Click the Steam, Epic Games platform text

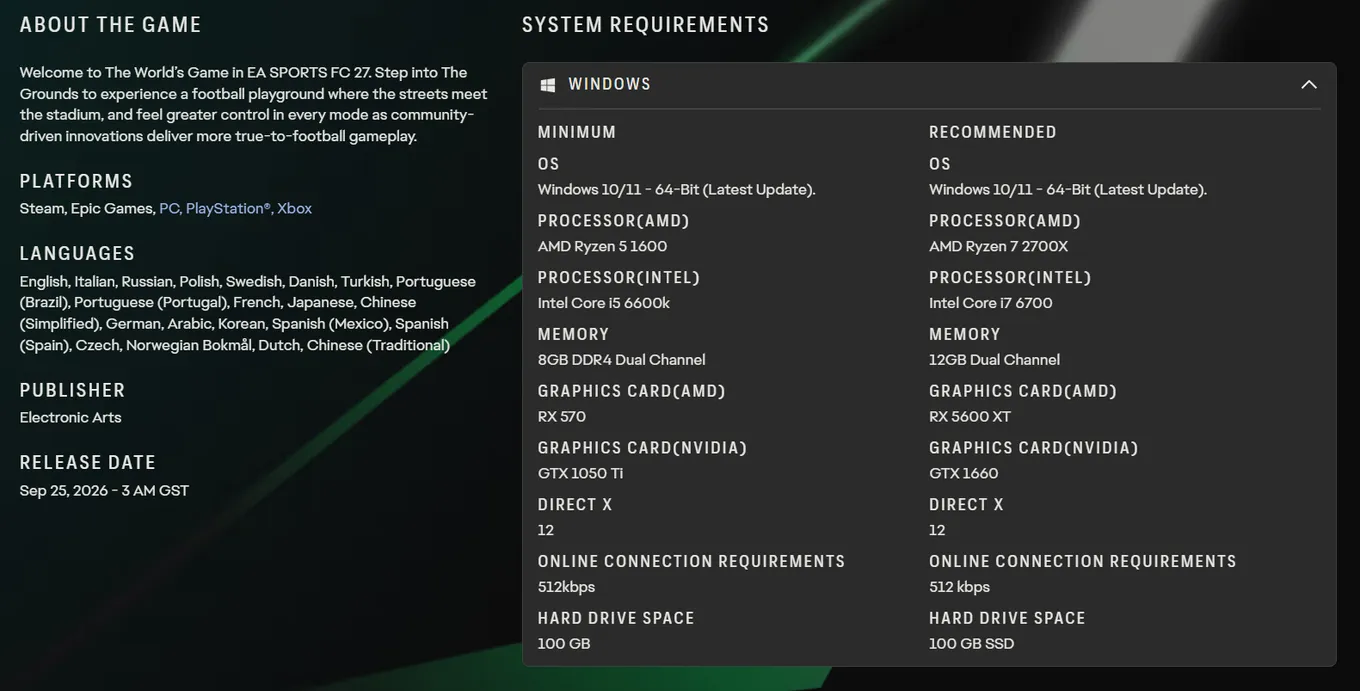[x=87, y=209]
